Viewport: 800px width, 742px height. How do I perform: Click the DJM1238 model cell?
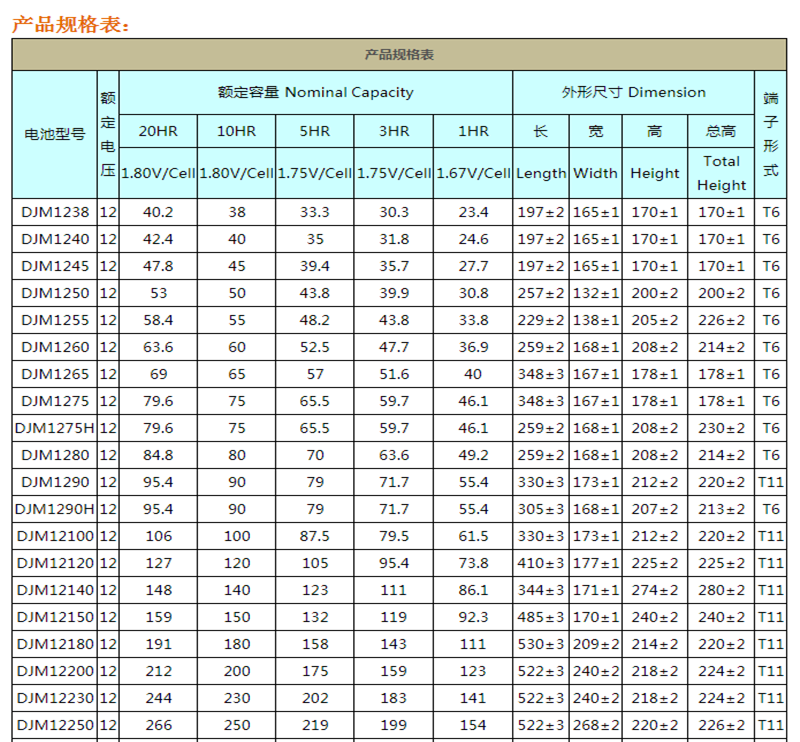(x=54, y=212)
